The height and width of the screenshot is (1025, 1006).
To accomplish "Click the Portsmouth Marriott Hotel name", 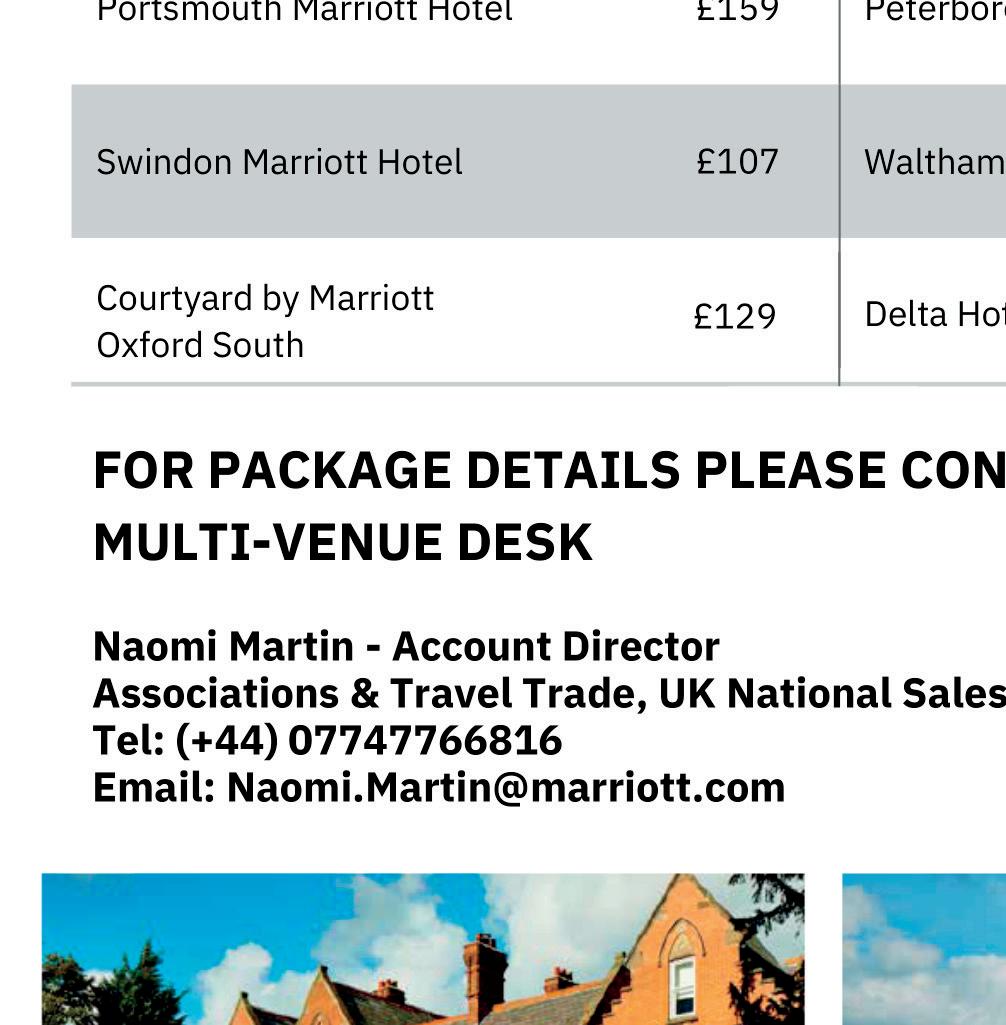I will pyautogui.click(x=304, y=12).
